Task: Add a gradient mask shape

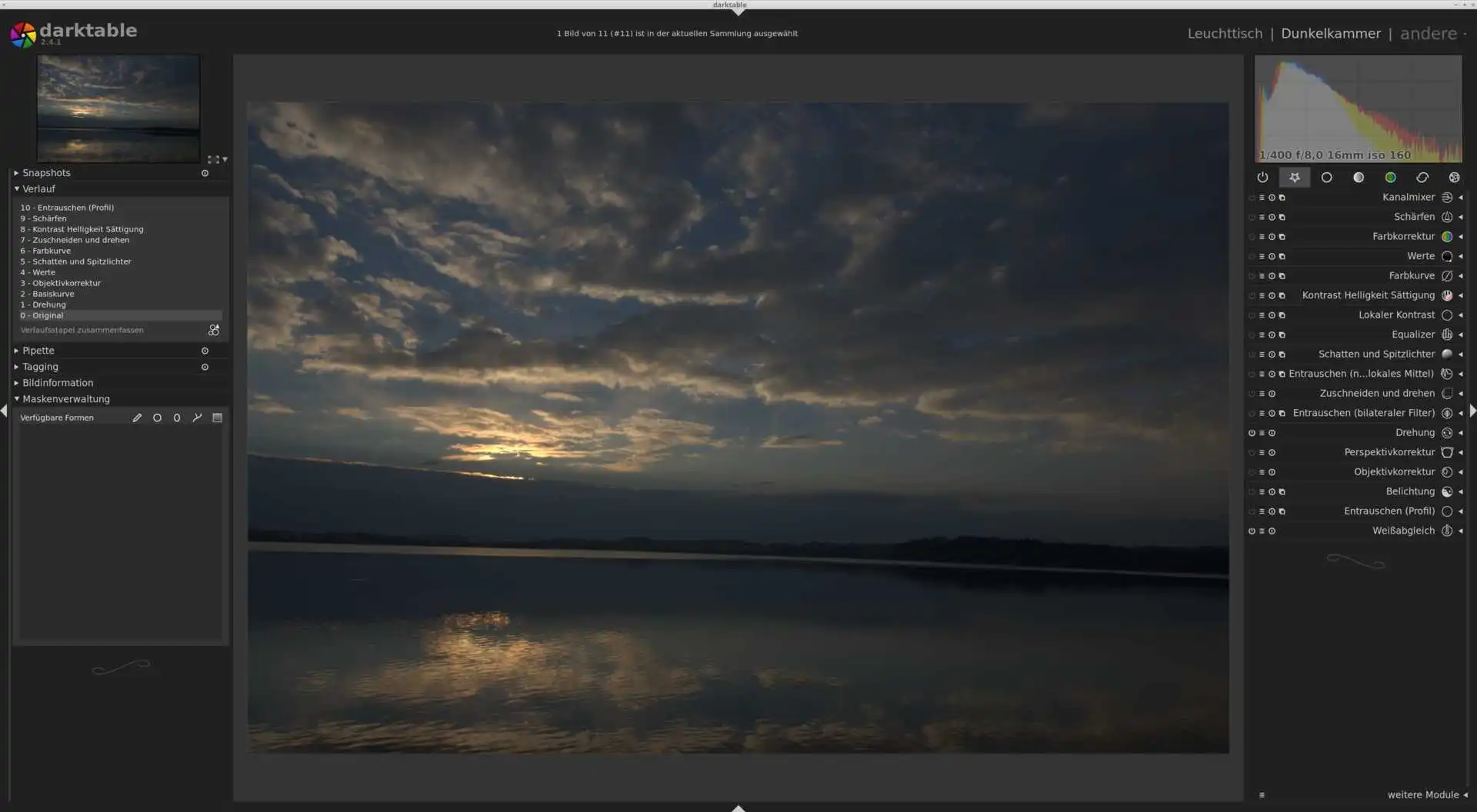Action: point(217,418)
